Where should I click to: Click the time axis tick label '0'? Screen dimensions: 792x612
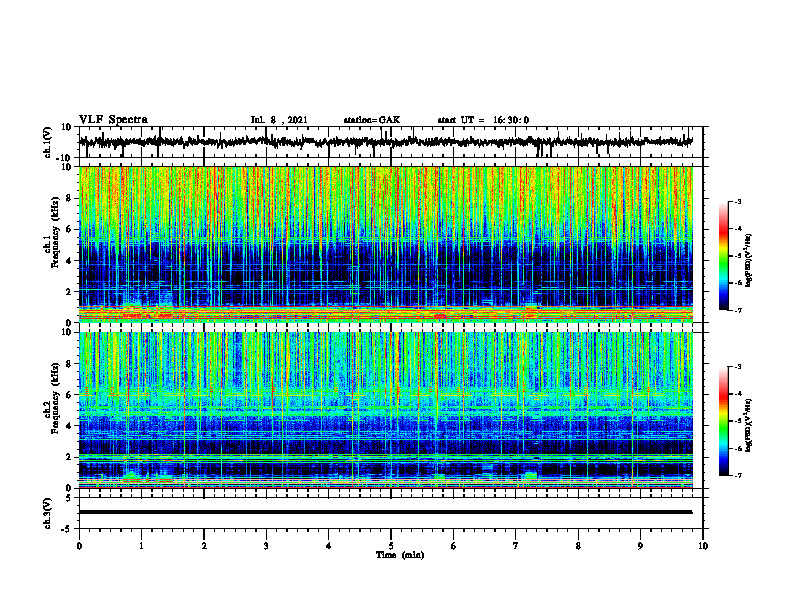point(79,546)
